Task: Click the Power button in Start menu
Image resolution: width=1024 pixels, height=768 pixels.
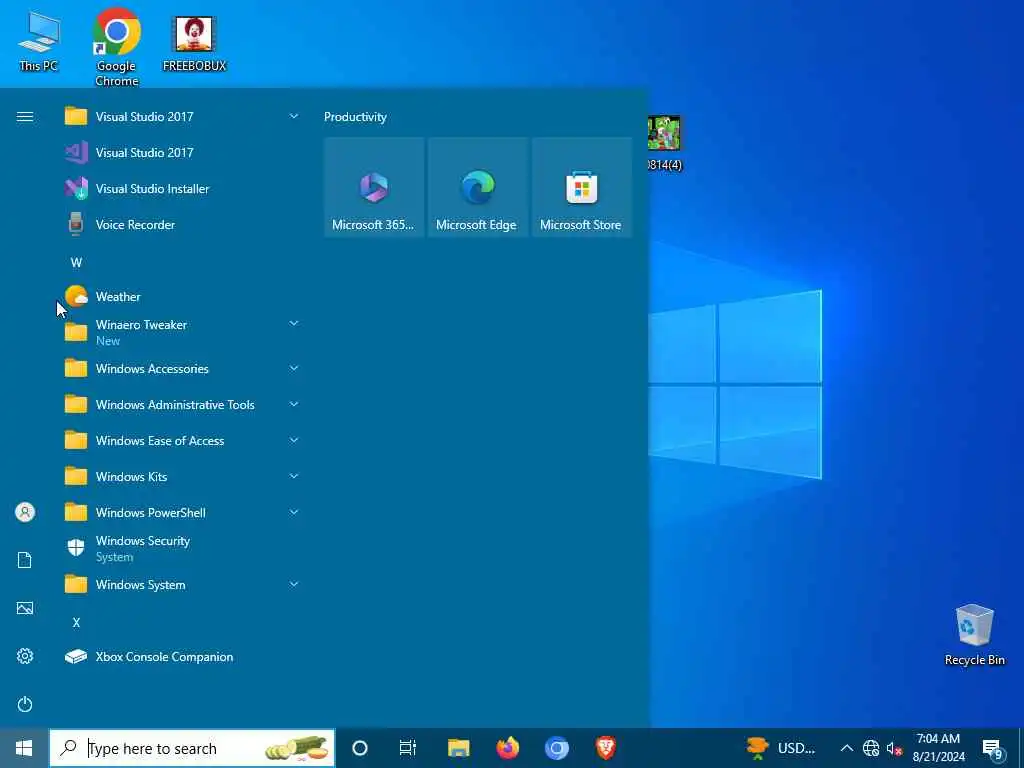Action: (25, 704)
